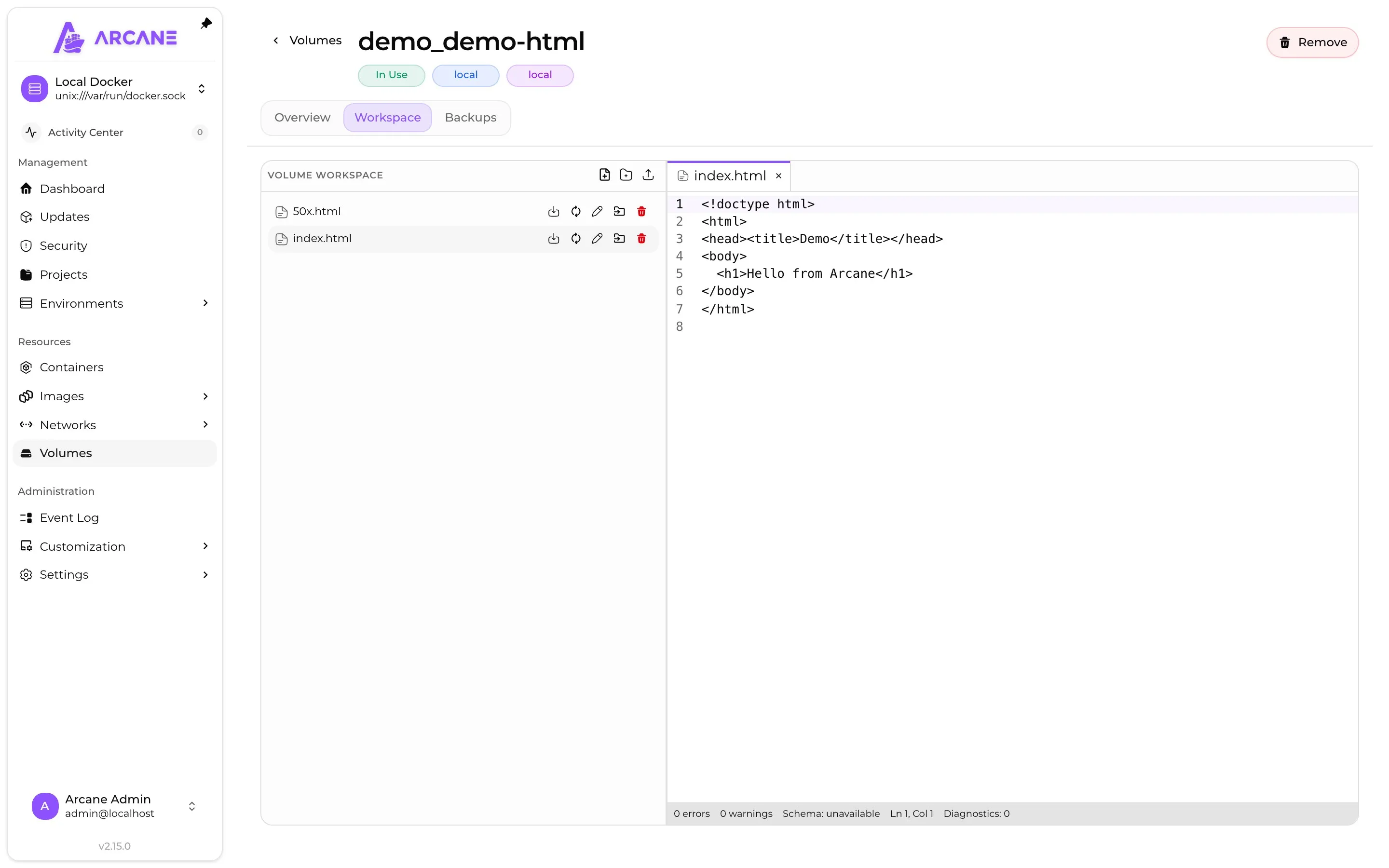The width and height of the screenshot is (1389, 868).
Task: Select the index.html editor tab
Action: coord(730,176)
